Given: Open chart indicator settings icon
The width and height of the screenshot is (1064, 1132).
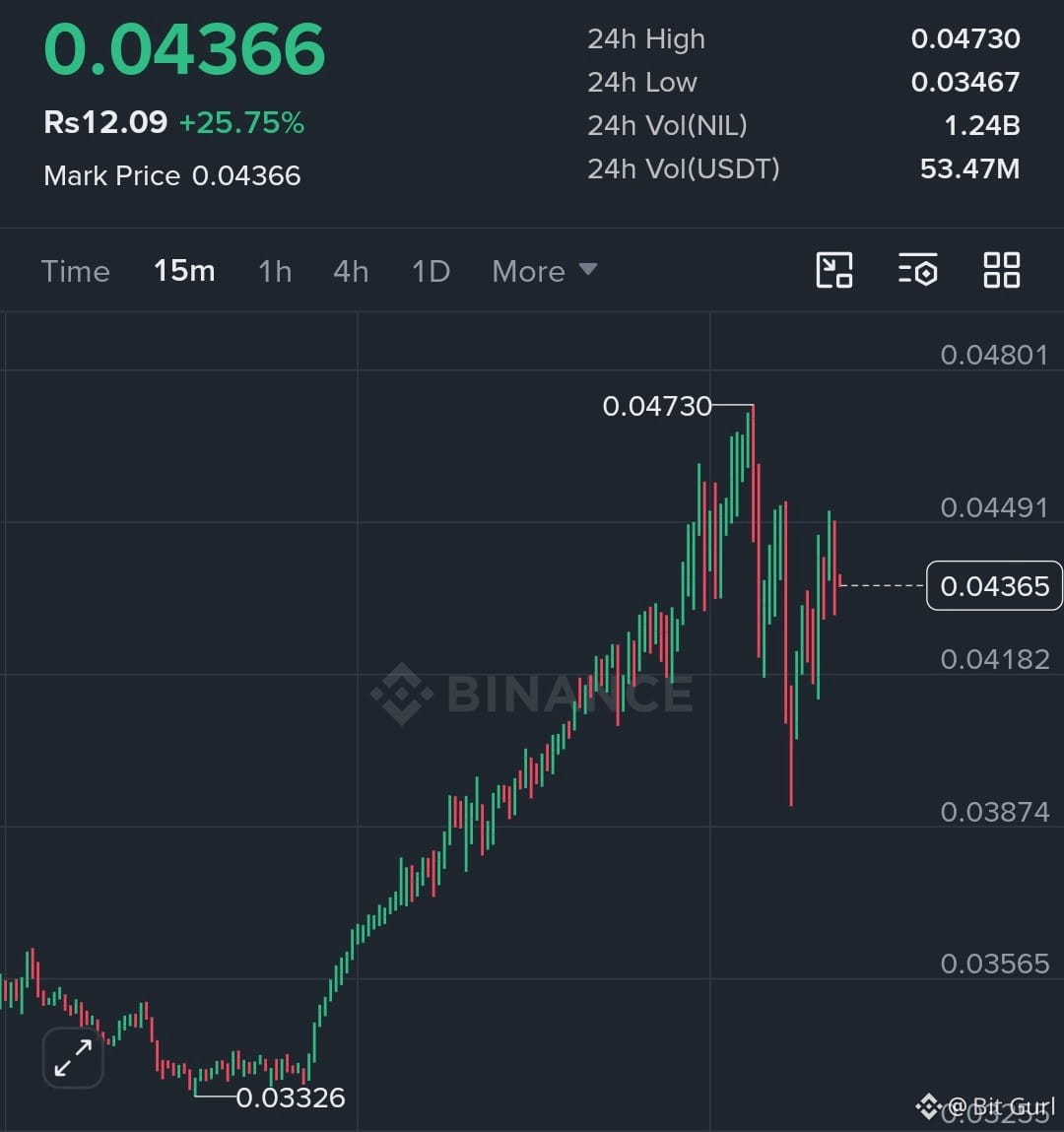Looking at the screenshot, I should (x=917, y=271).
